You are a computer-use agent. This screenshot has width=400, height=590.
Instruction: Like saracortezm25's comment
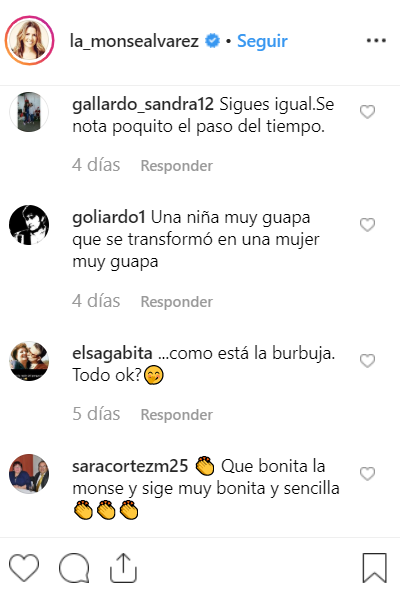click(367, 473)
